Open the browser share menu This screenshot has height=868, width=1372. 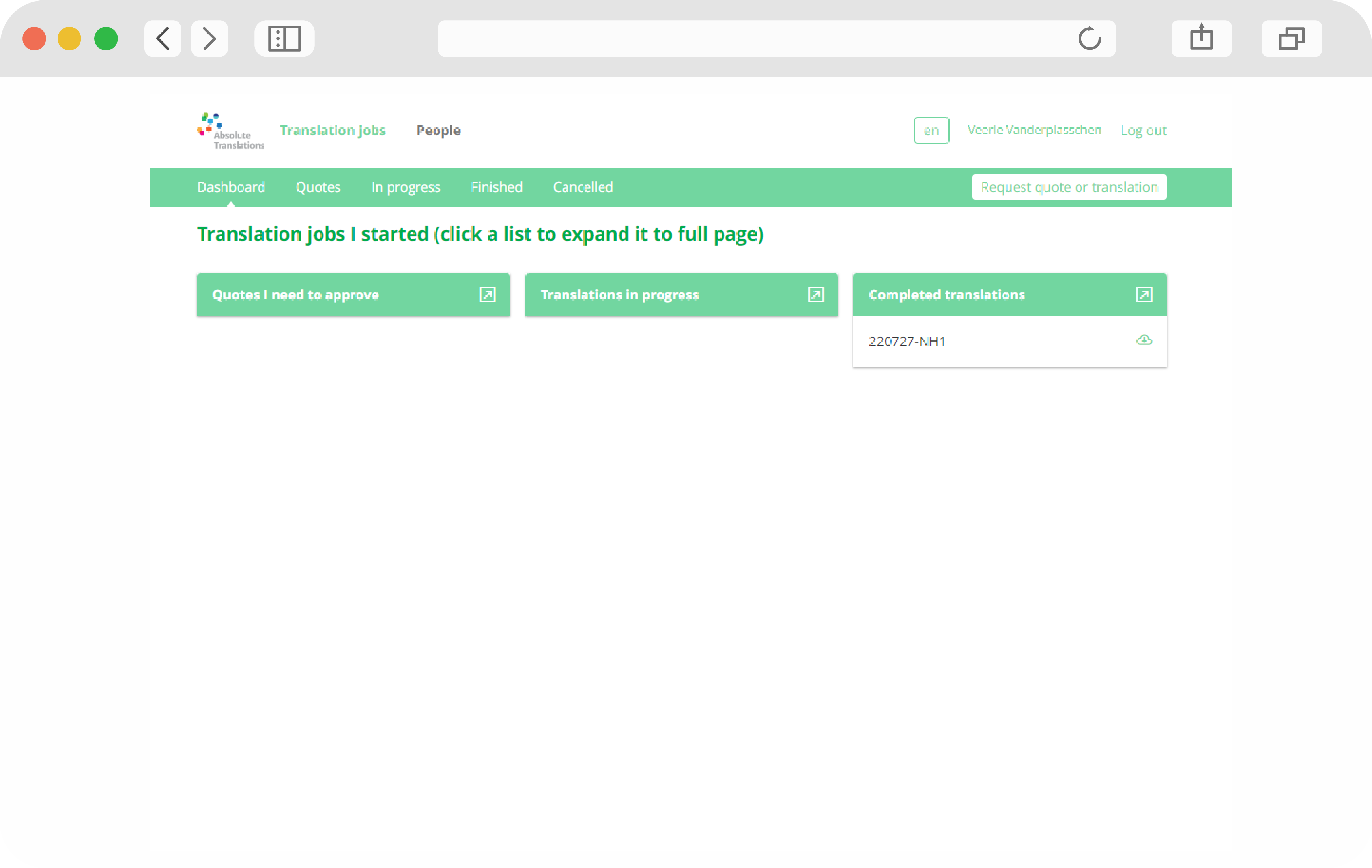pyautogui.click(x=1201, y=39)
